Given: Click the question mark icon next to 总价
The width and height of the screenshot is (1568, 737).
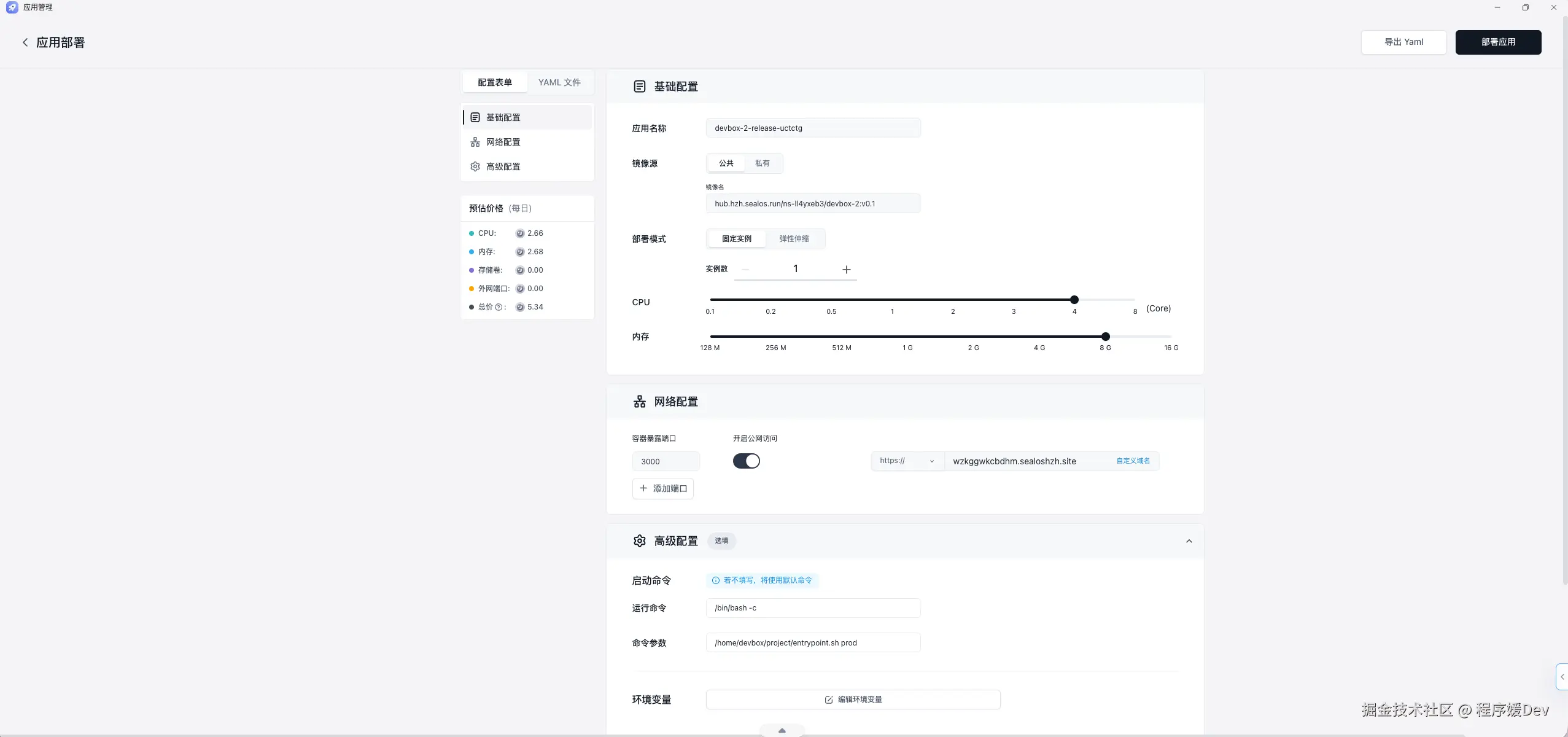Looking at the screenshot, I should [499, 307].
